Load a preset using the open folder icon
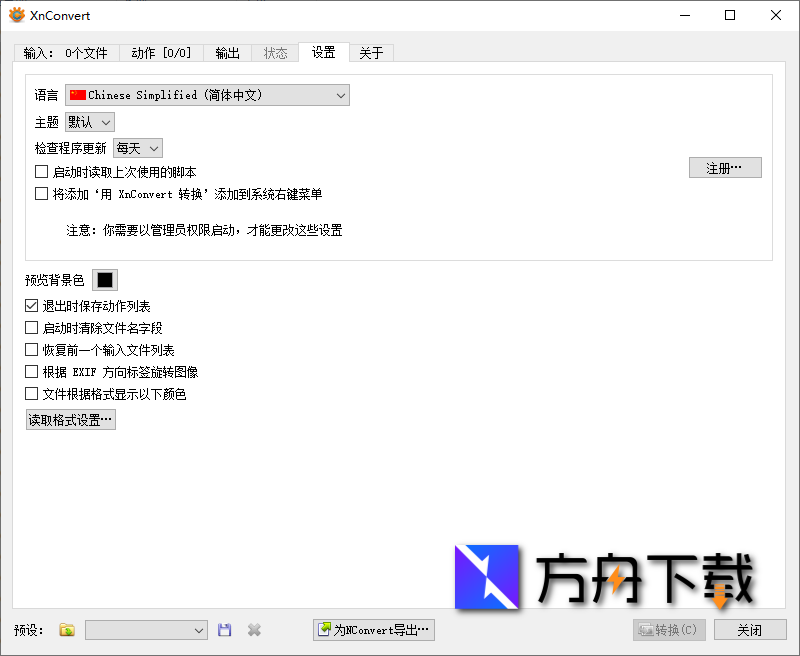This screenshot has width=800, height=656. 66,630
